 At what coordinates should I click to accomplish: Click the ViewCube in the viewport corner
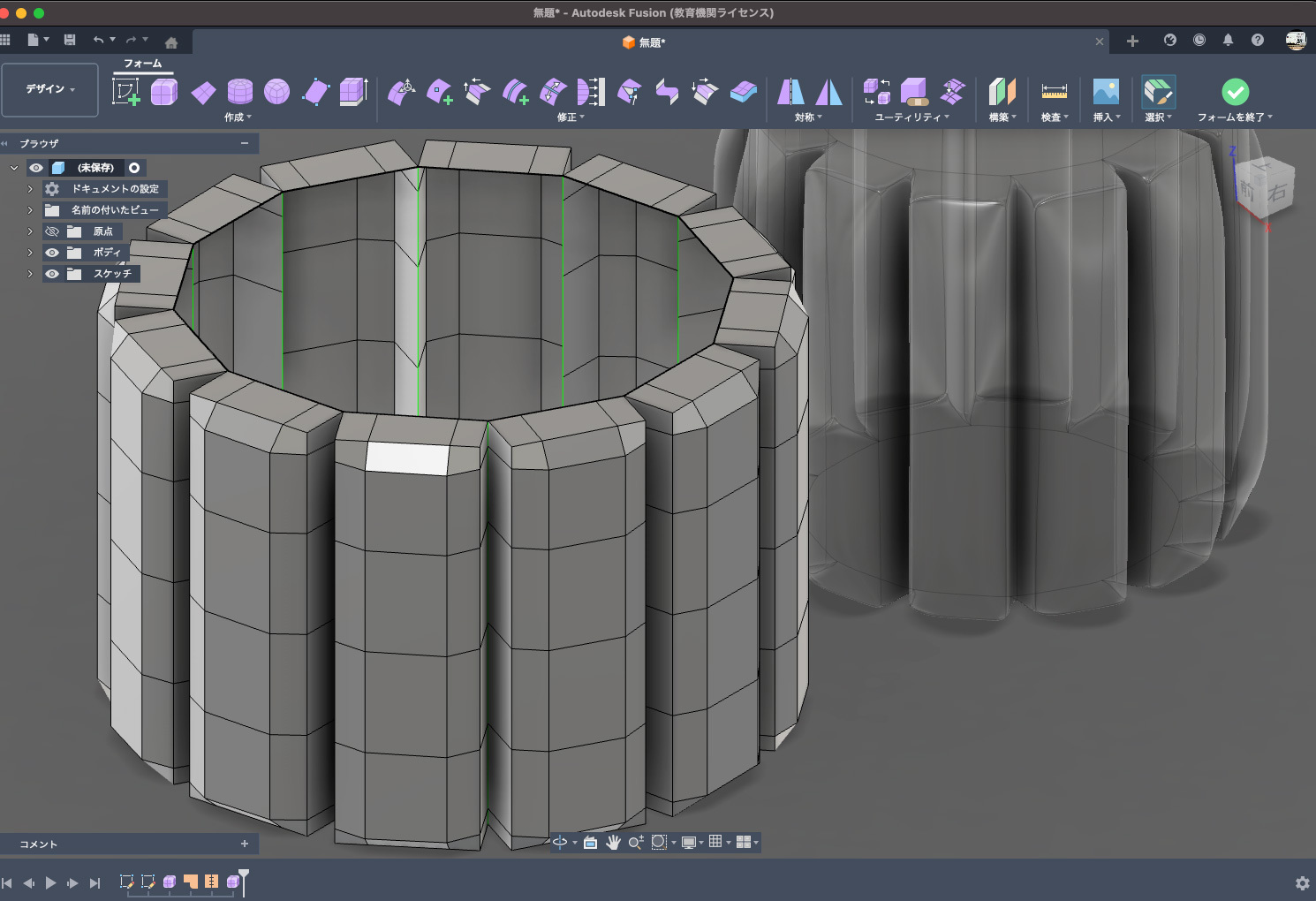coord(1265,188)
